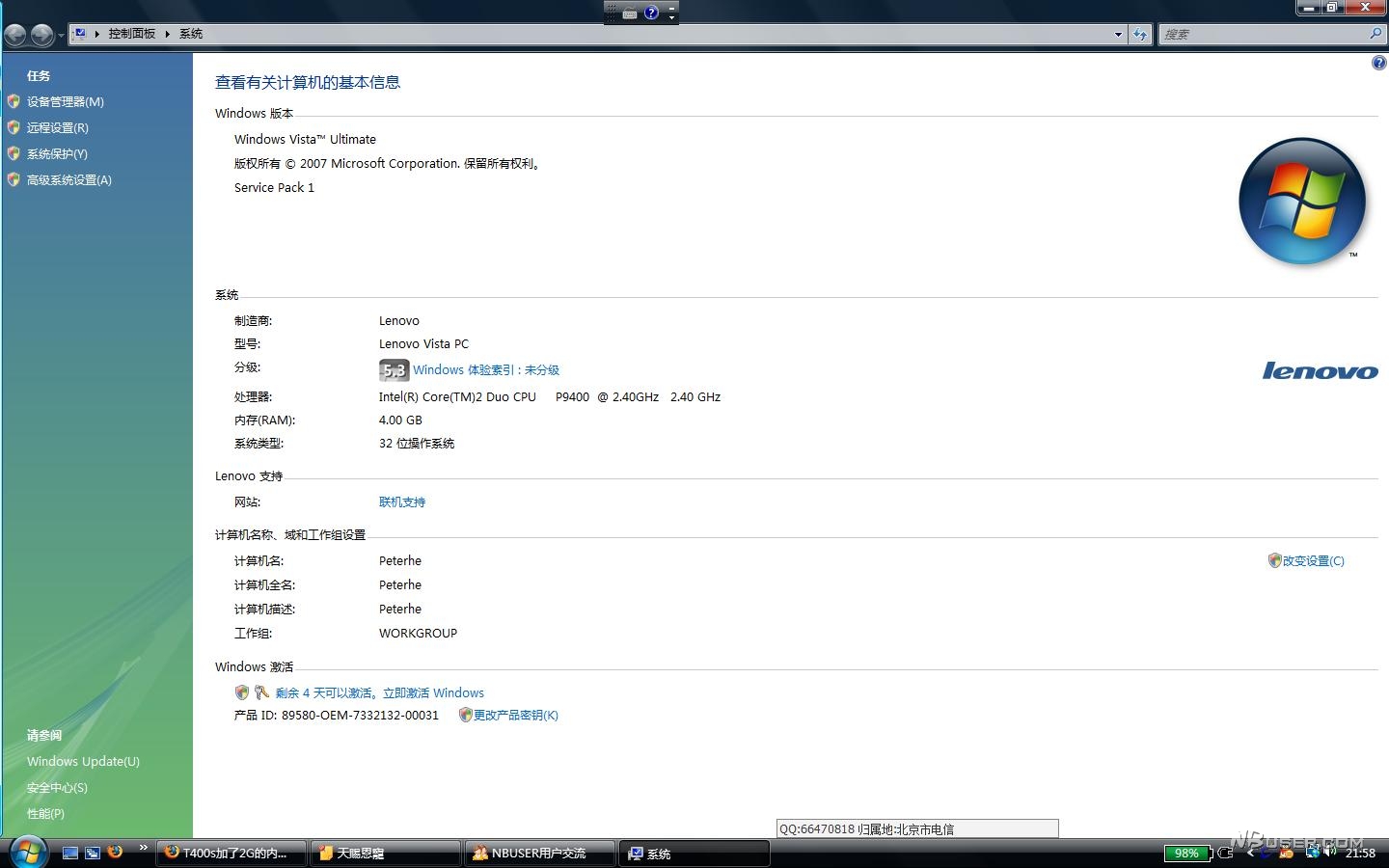Click shield icon next to 改变设置
This screenshot has height=868, width=1389.
point(1274,560)
